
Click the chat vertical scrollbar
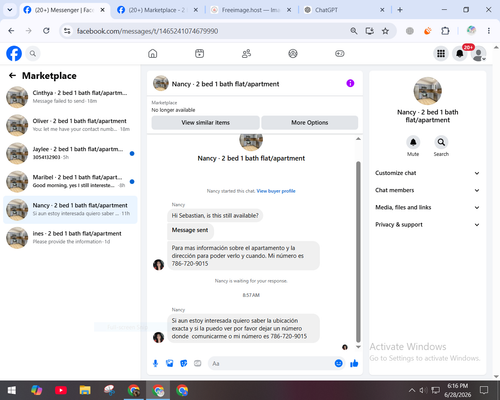coord(358,252)
